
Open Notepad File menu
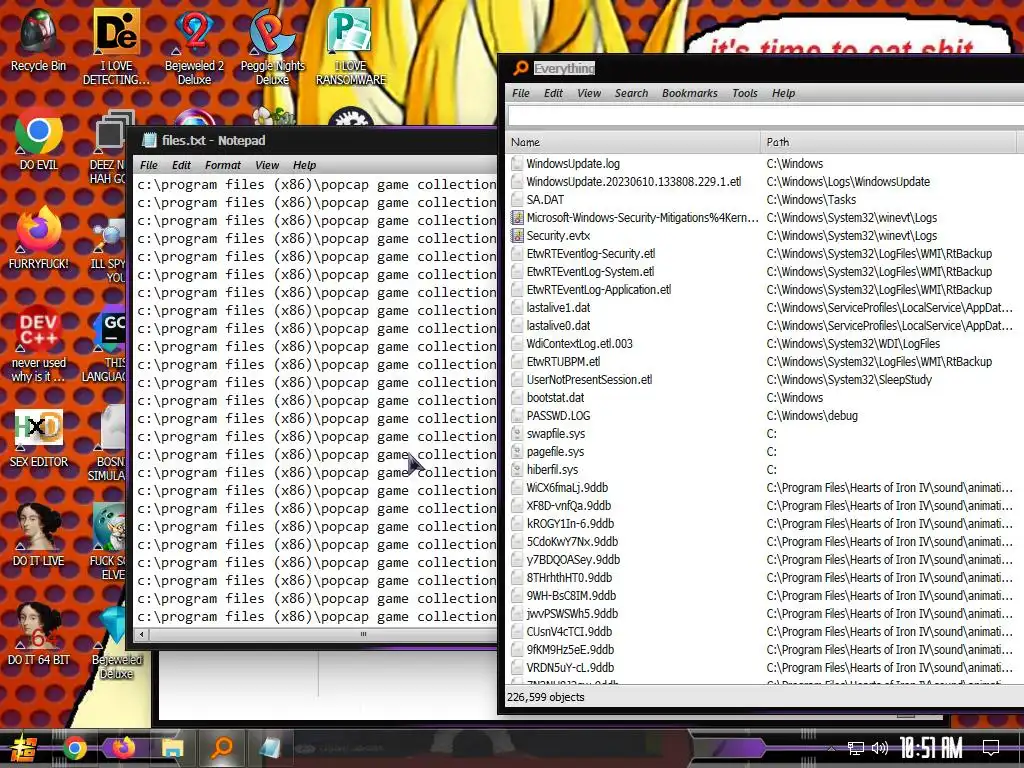(x=149, y=165)
